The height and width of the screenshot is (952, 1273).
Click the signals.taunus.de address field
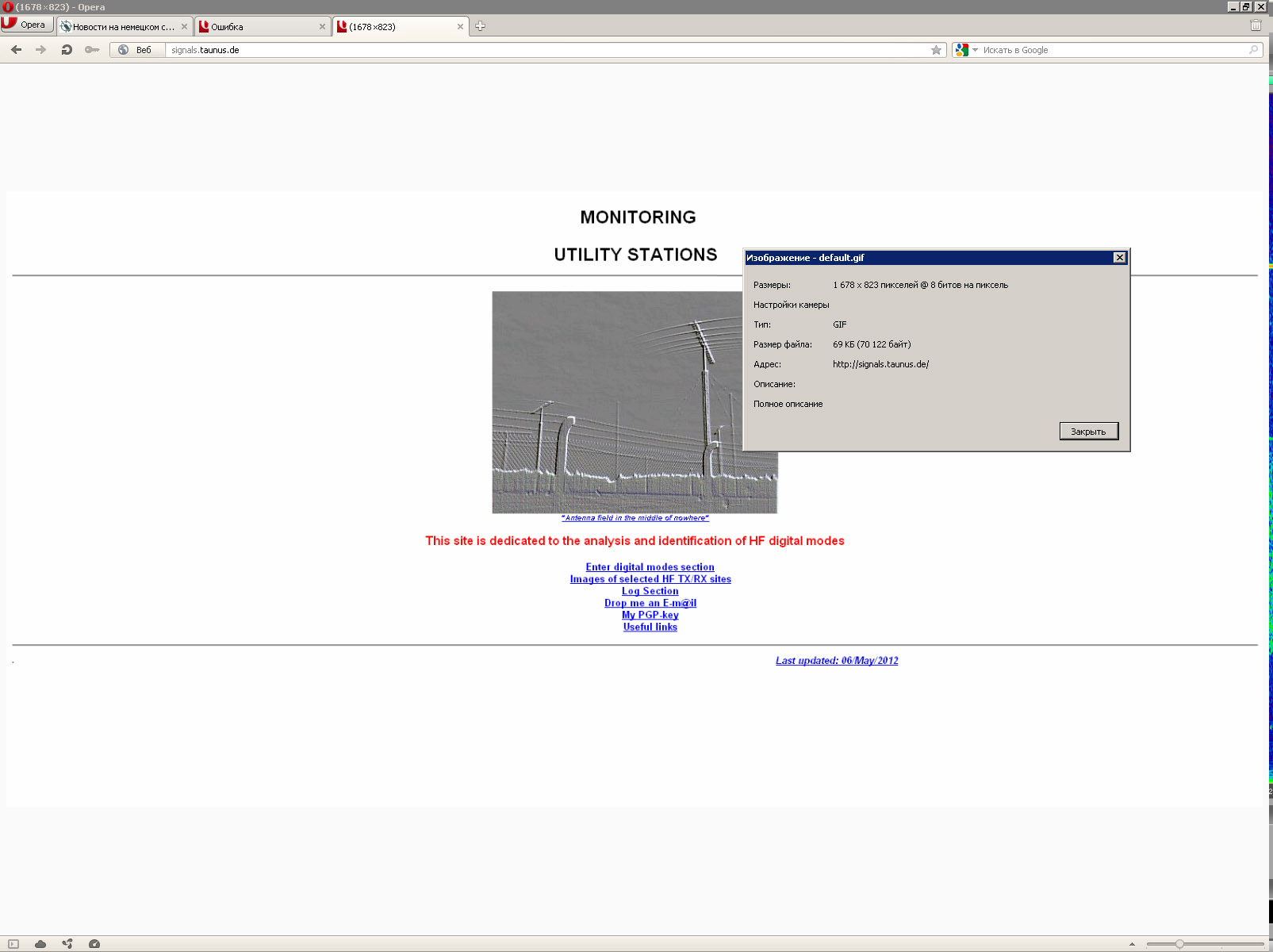(547, 50)
